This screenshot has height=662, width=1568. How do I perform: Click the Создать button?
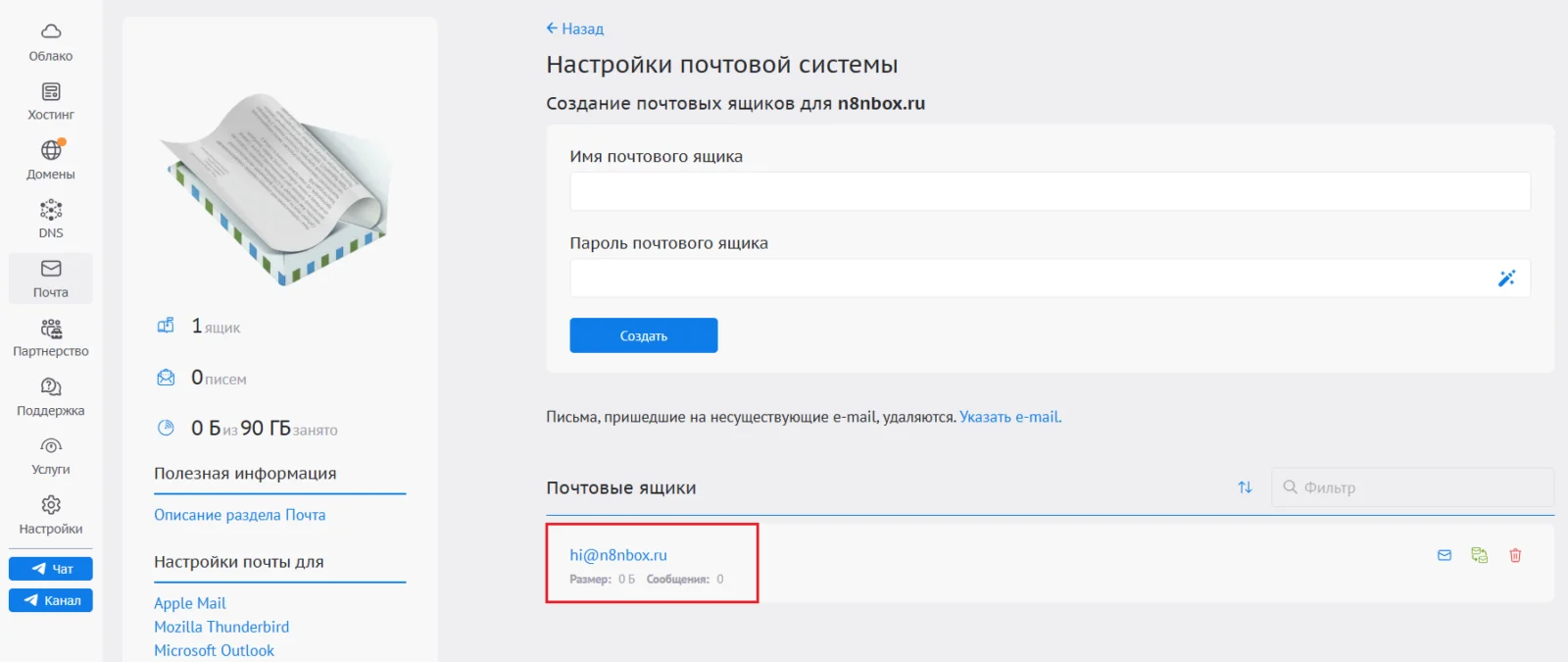coord(644,335)
